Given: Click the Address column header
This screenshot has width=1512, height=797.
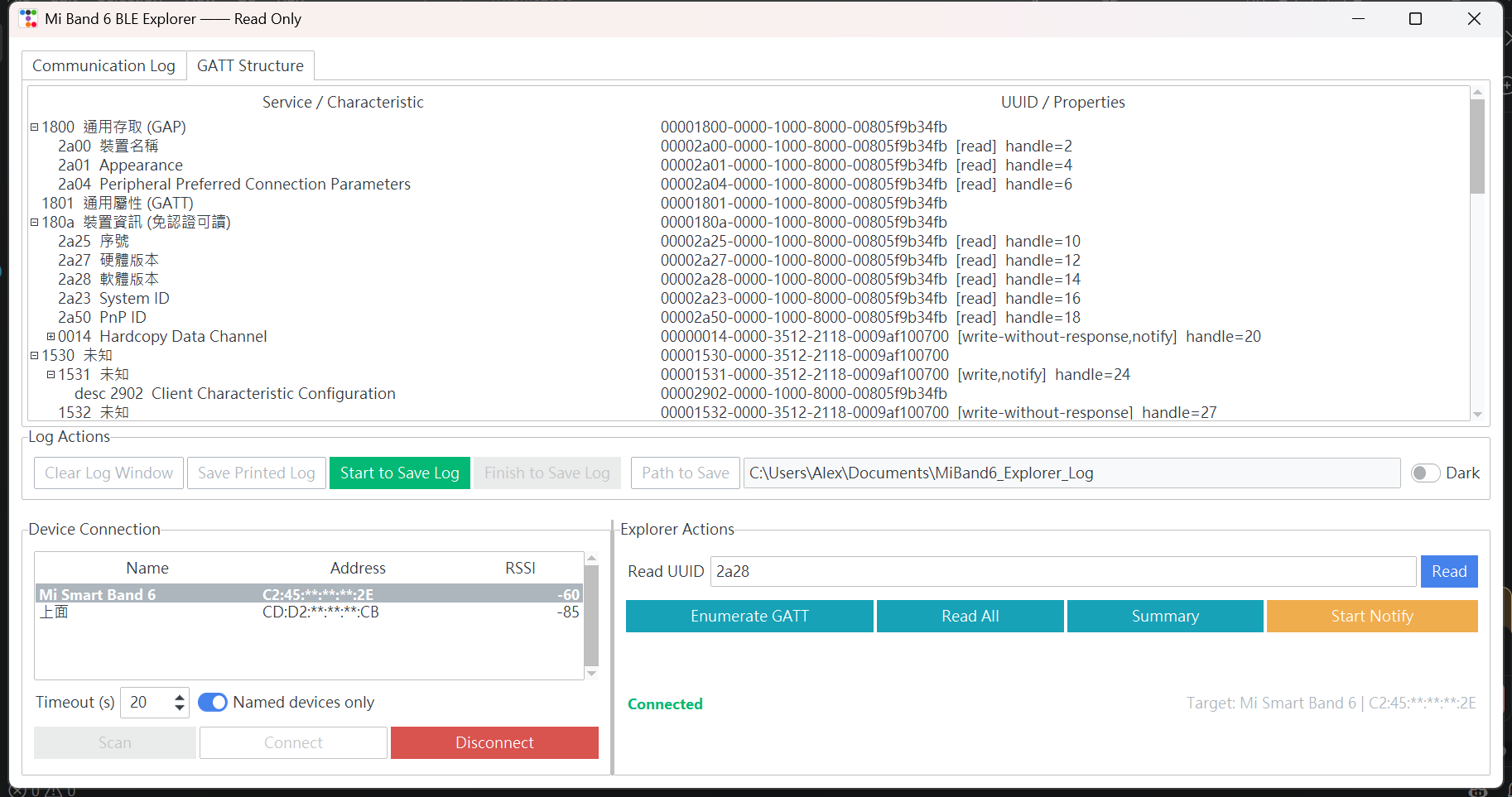Looking at the screenshot, I should click(x=358, y=568).
